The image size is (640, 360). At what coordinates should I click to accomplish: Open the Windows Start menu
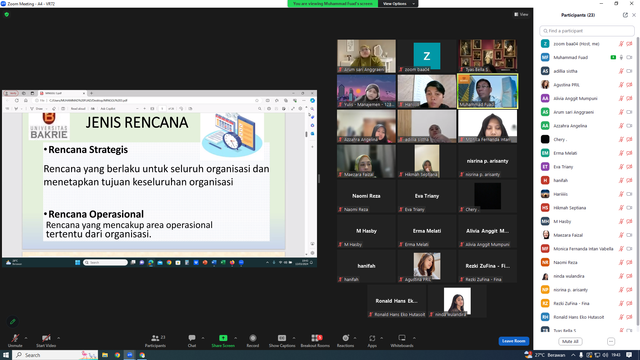(x=6, y=355)
